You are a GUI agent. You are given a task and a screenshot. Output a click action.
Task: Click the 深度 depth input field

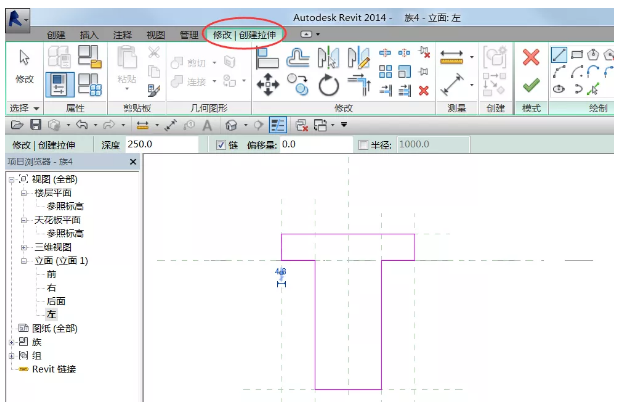(x=162, y=144)
